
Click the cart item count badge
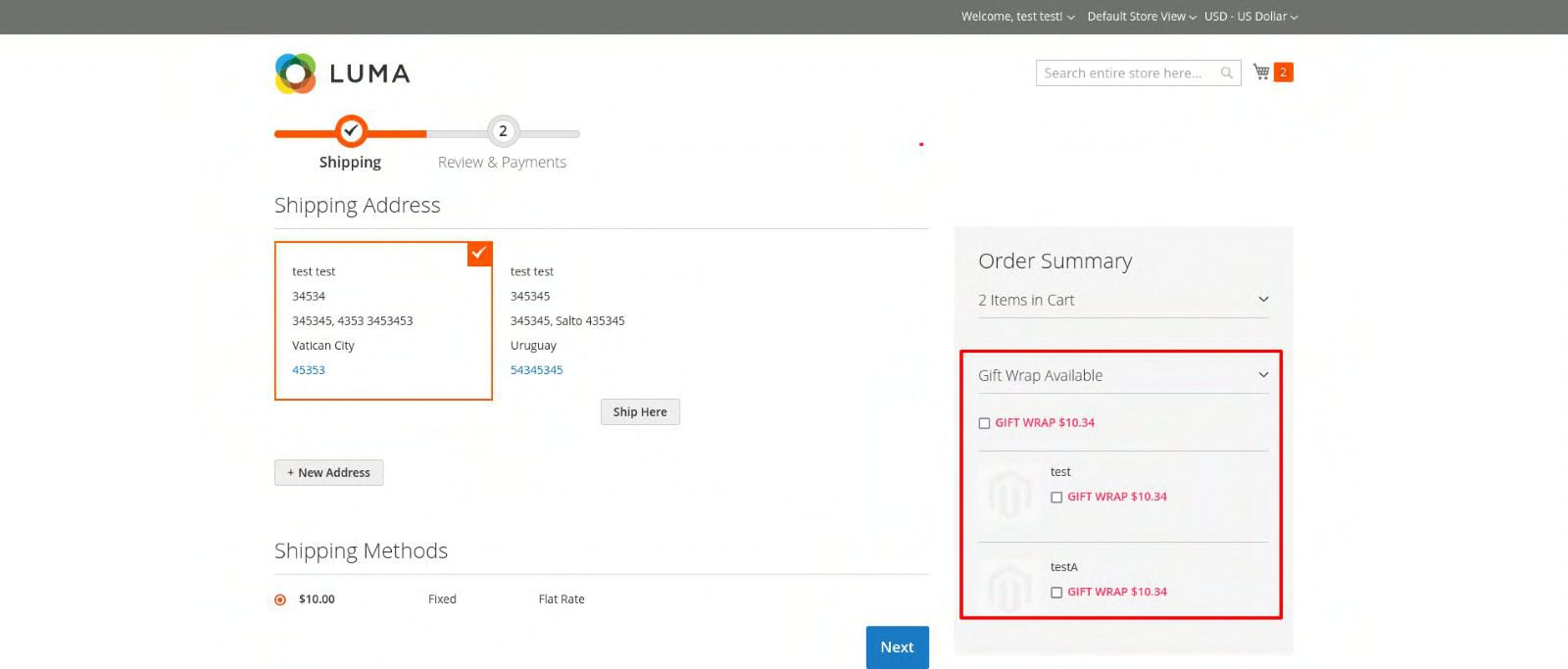1283,72
